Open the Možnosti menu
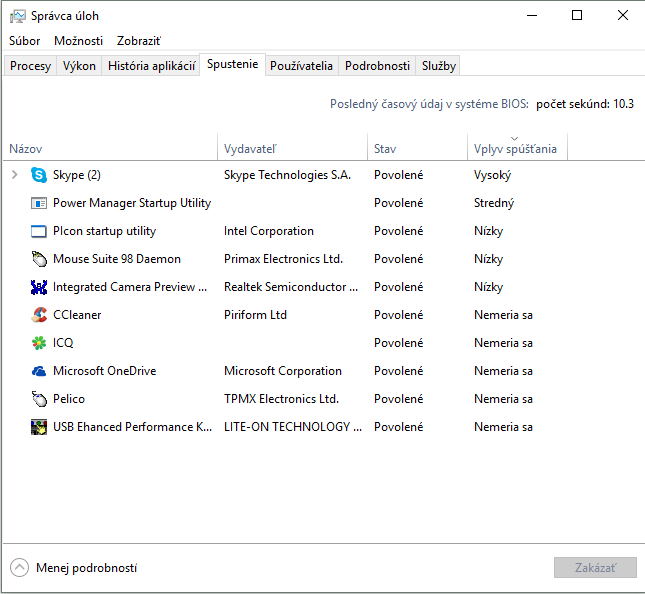This screenshot has height=594, width=645. click(x=79, y=41)
